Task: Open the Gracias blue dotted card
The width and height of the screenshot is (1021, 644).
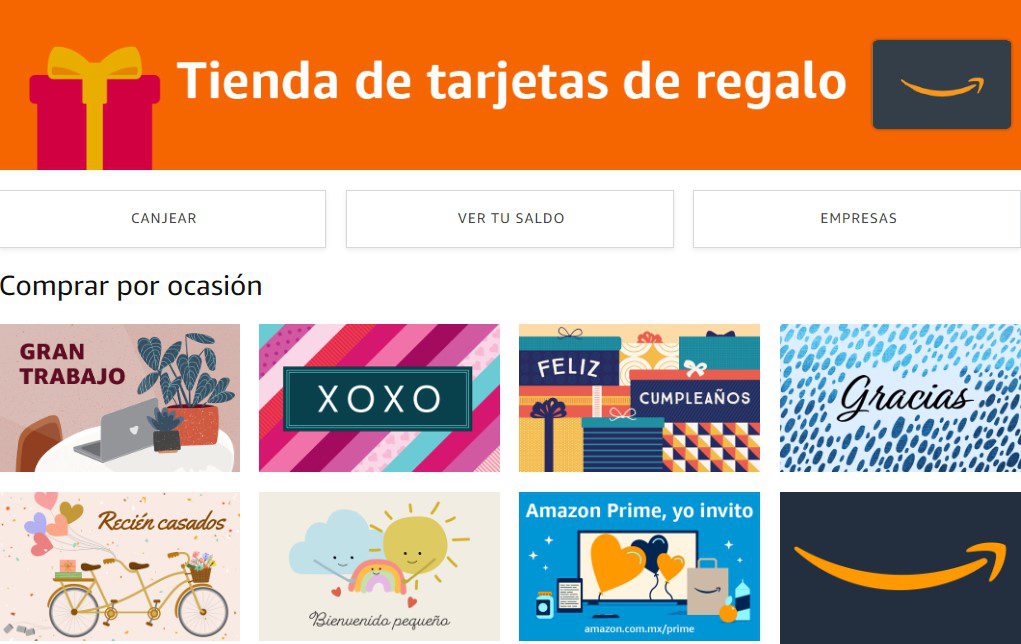Action: pos(901,398)
